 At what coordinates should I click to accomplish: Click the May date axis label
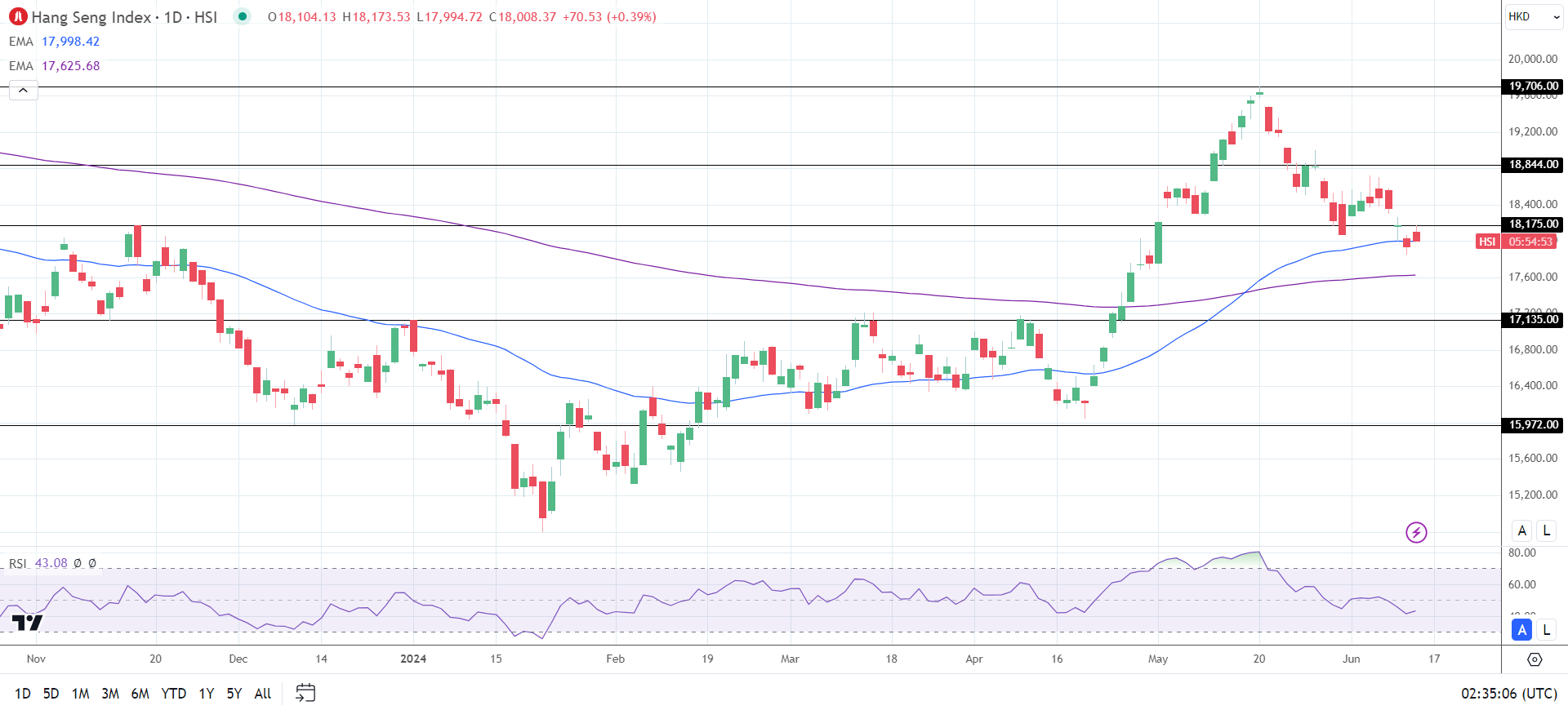1158,659
